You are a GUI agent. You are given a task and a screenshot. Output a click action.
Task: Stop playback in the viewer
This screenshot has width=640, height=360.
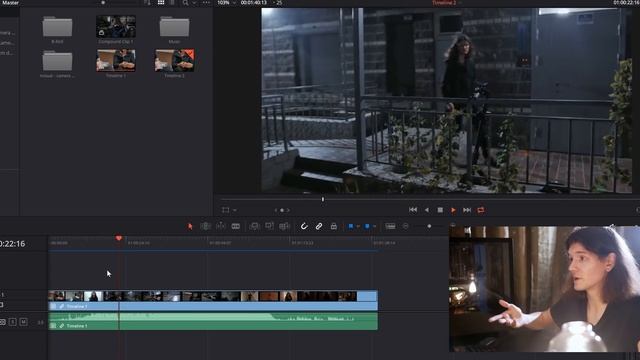440,210
